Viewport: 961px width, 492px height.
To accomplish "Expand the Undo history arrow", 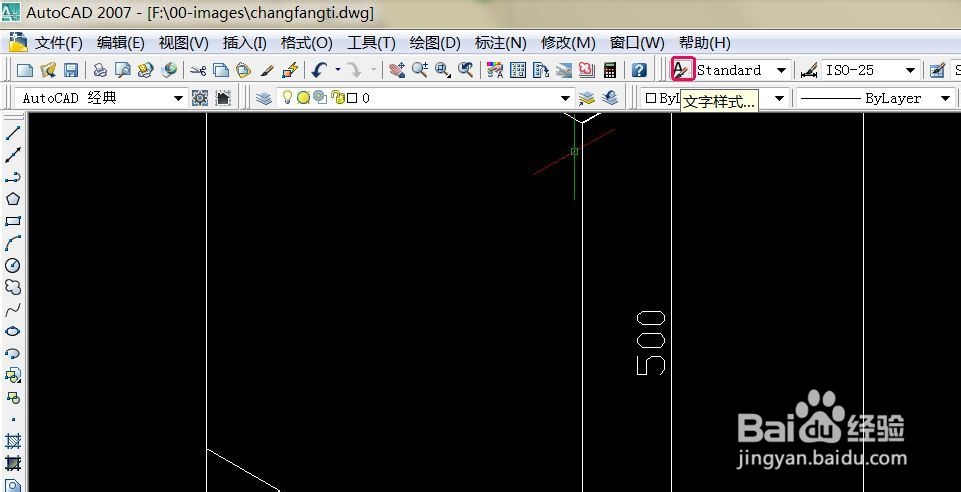I will (x=337, y=70).
